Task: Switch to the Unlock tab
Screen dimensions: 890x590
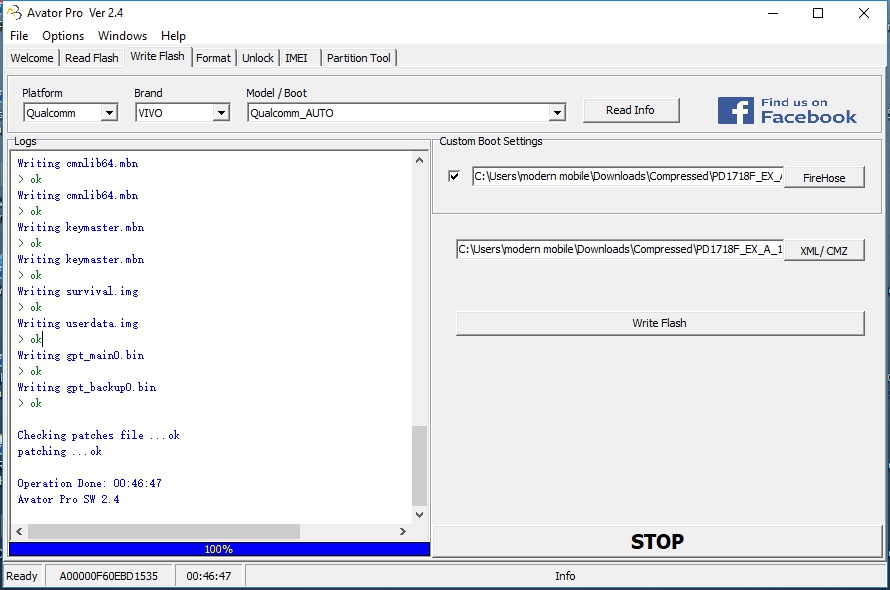Action: click(x=258, y=58)
